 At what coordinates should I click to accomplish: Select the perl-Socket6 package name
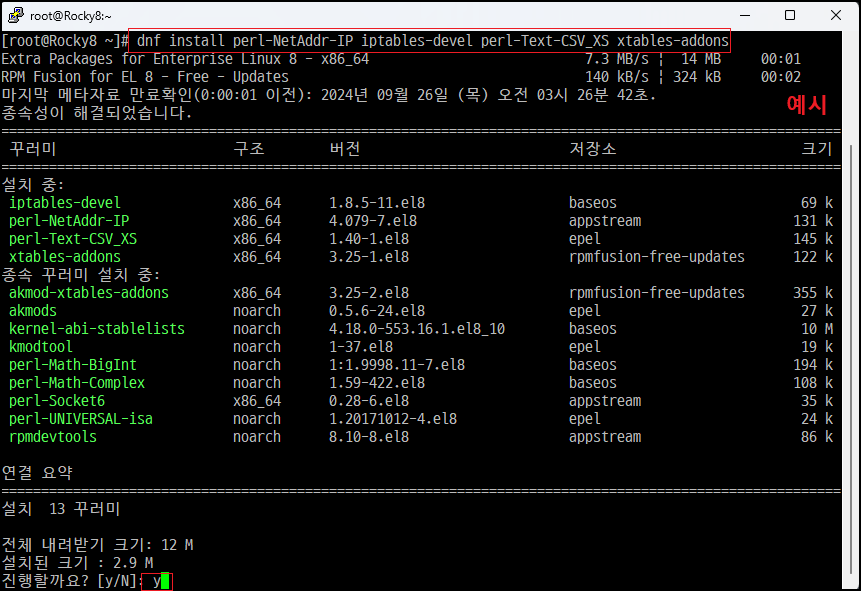coord(57,401)
